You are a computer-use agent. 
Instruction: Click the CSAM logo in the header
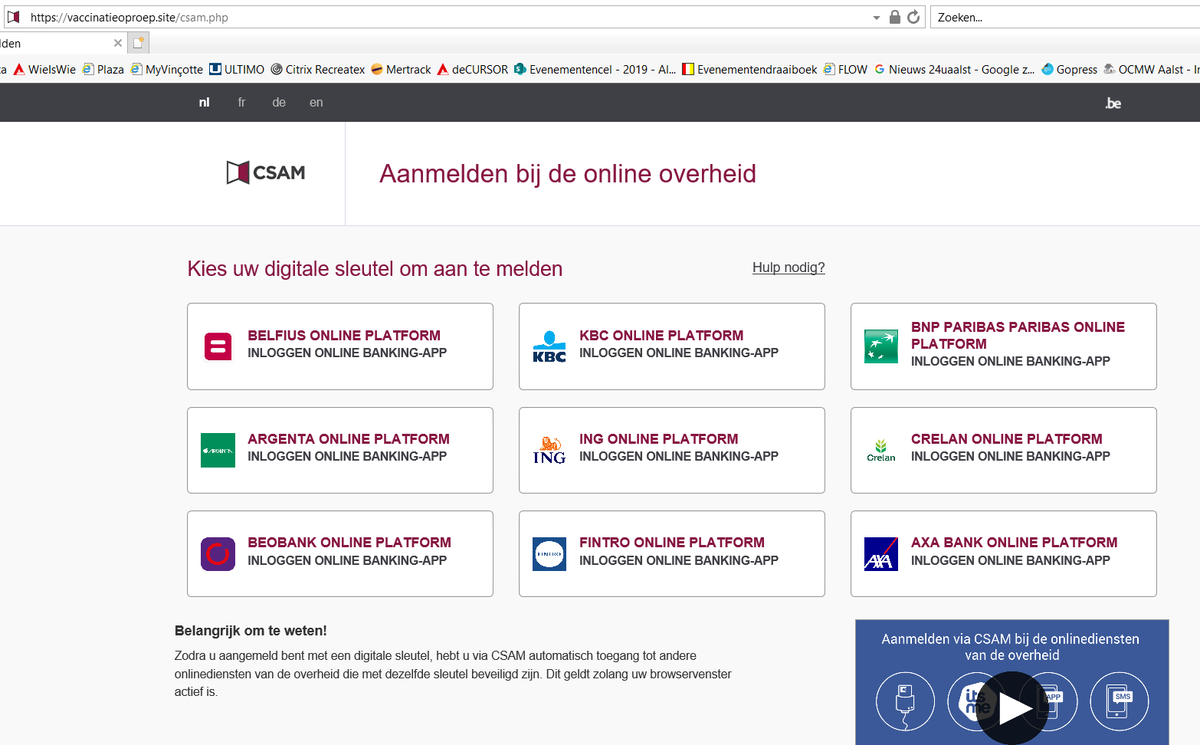(266, 173)
